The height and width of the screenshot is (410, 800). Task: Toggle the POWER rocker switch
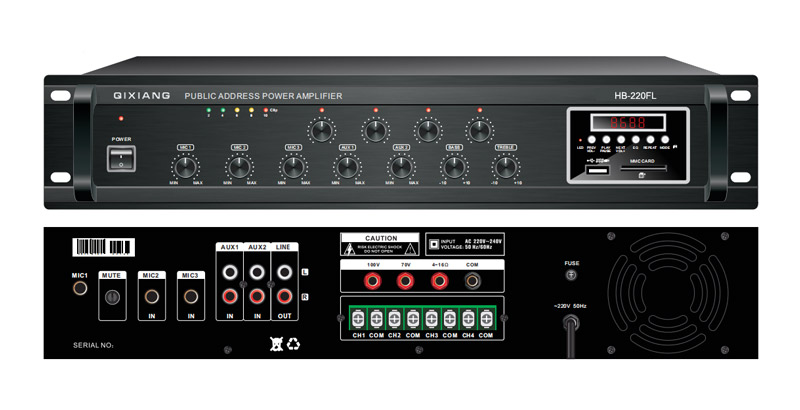tap(121, 159)
